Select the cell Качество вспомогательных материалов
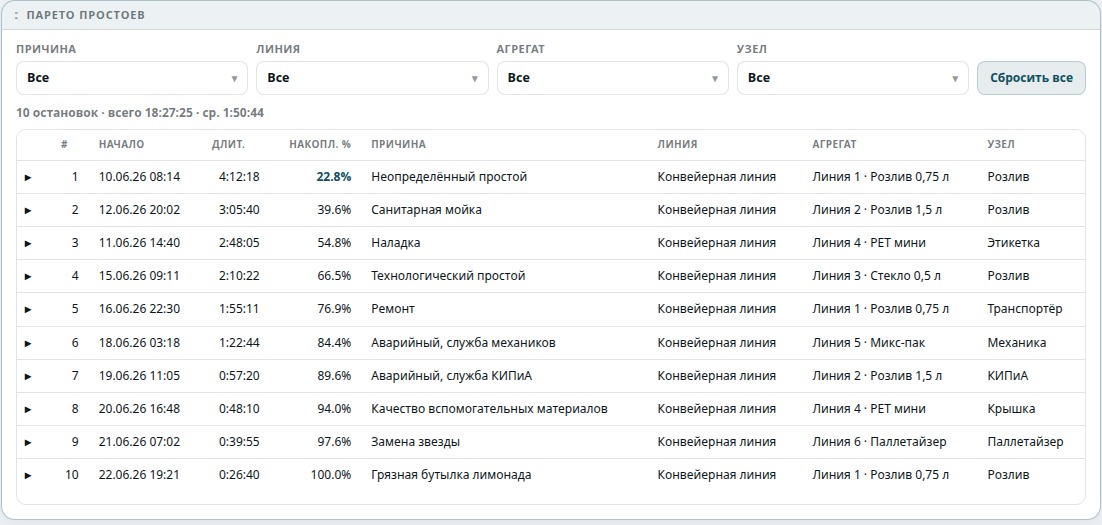 pos(489,409)
